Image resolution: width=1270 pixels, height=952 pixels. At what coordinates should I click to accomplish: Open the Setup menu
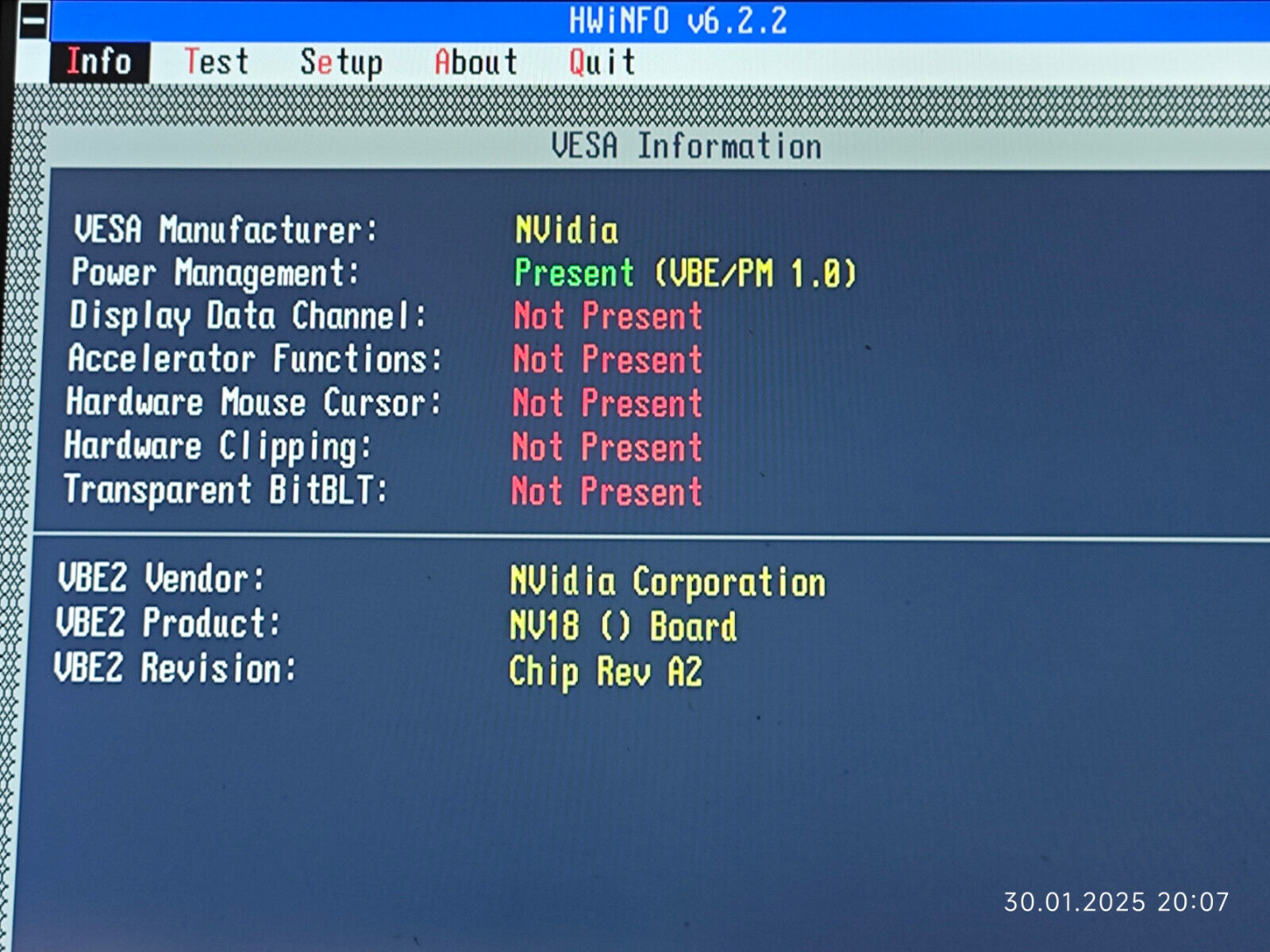coord(341,63)
